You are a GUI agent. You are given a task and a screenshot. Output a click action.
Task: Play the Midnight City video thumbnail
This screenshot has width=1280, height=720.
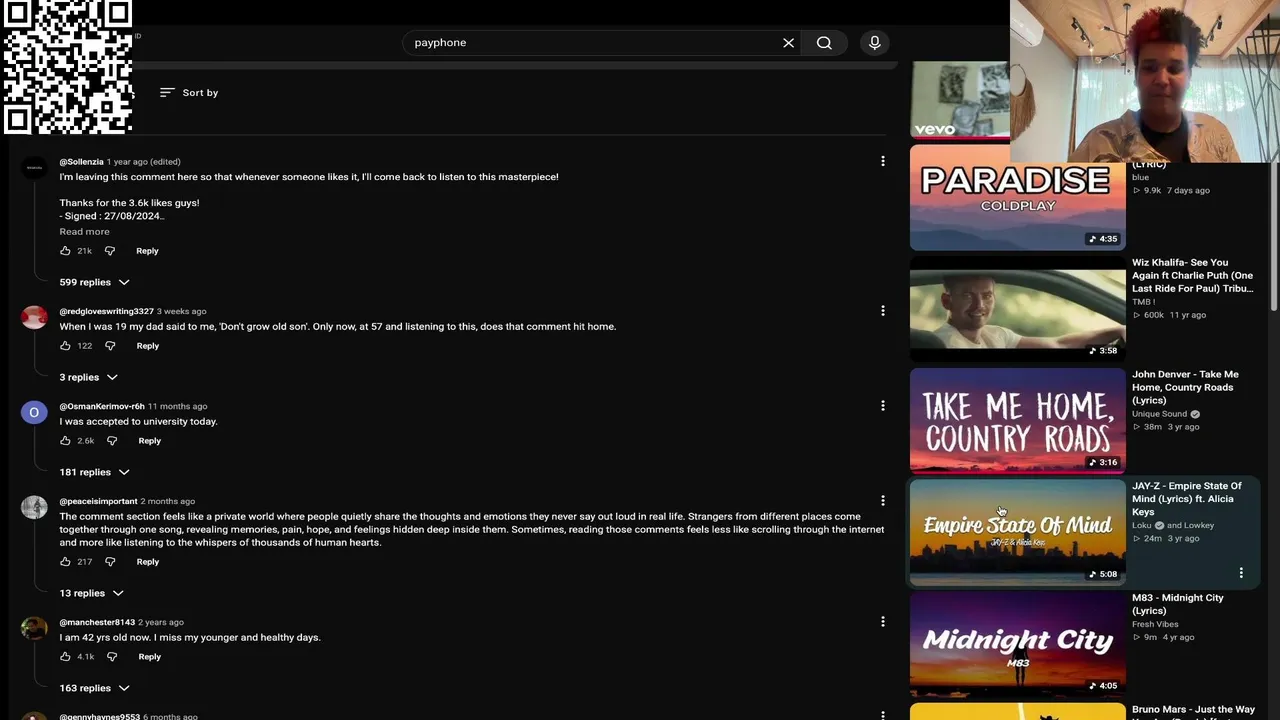click(1017, 646)
